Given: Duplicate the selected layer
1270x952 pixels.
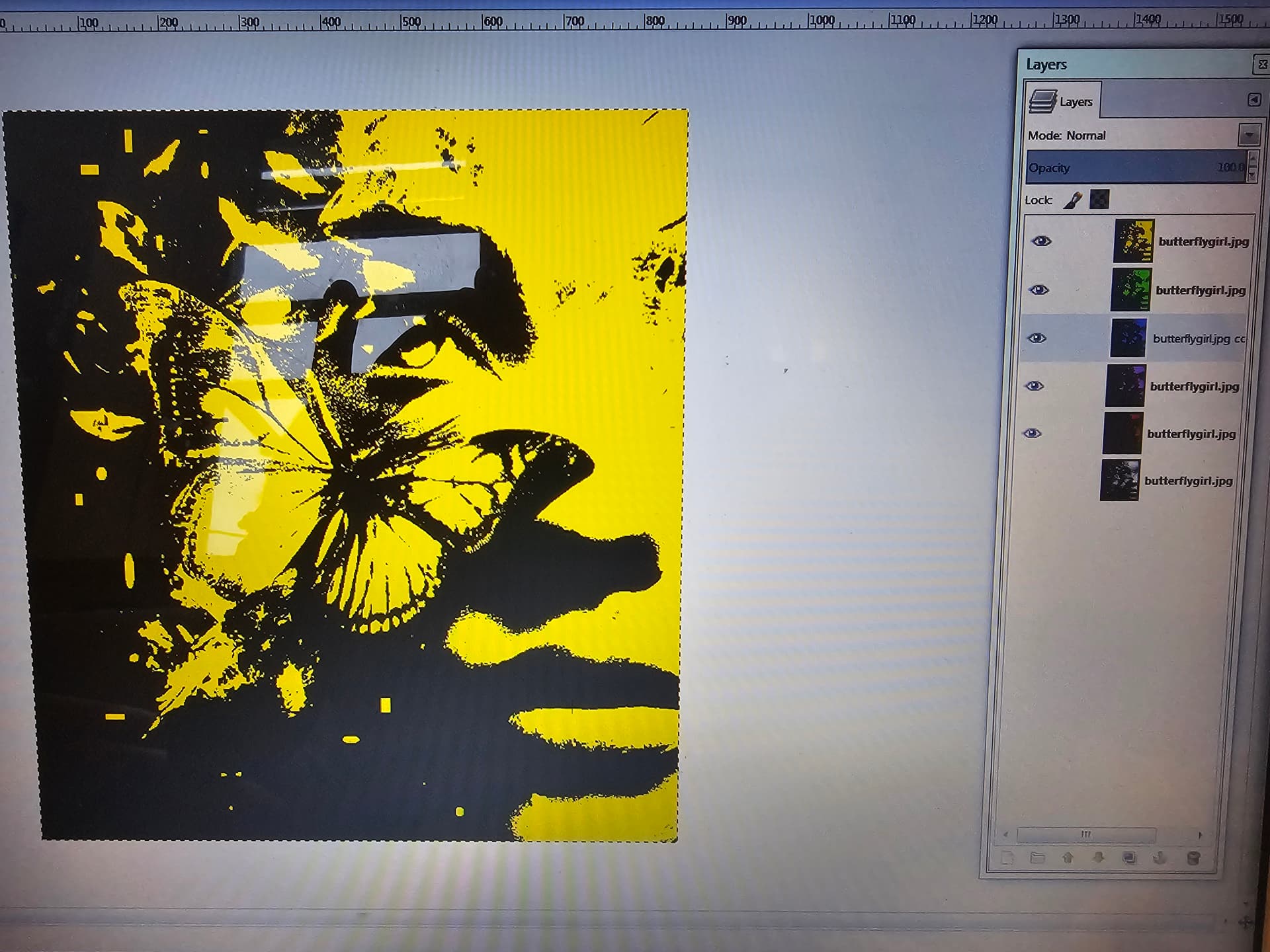Looking at the screenshot, I should click(x=1129, y=858).
